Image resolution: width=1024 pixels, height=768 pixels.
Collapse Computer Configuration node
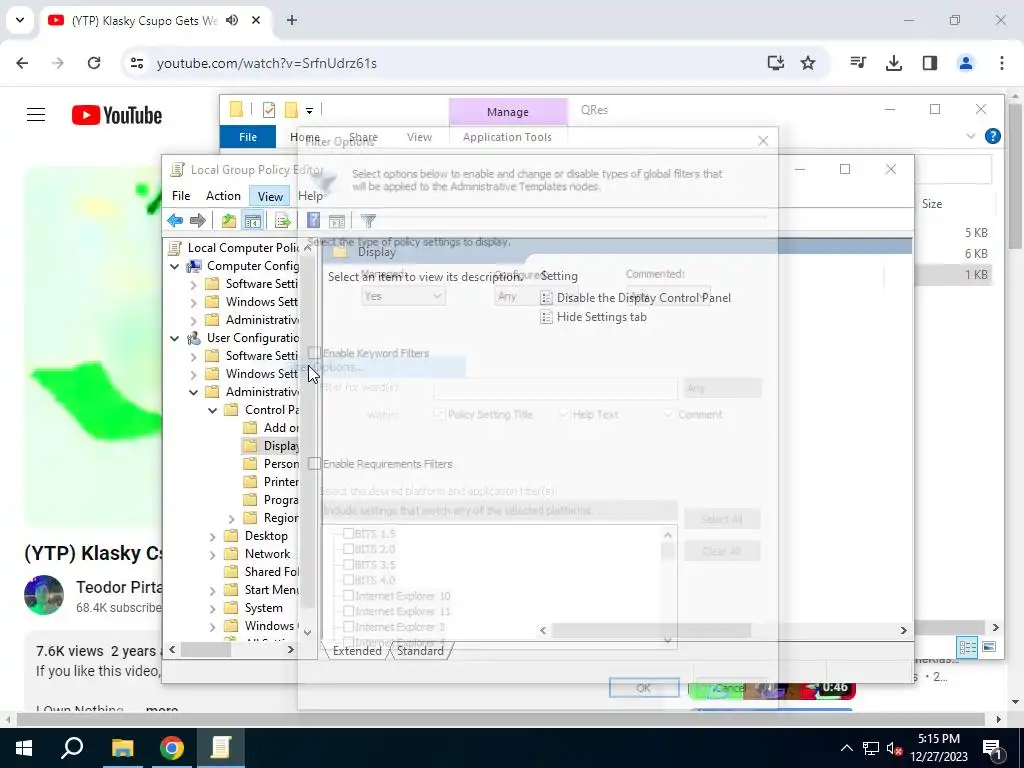tap(174, 266)
